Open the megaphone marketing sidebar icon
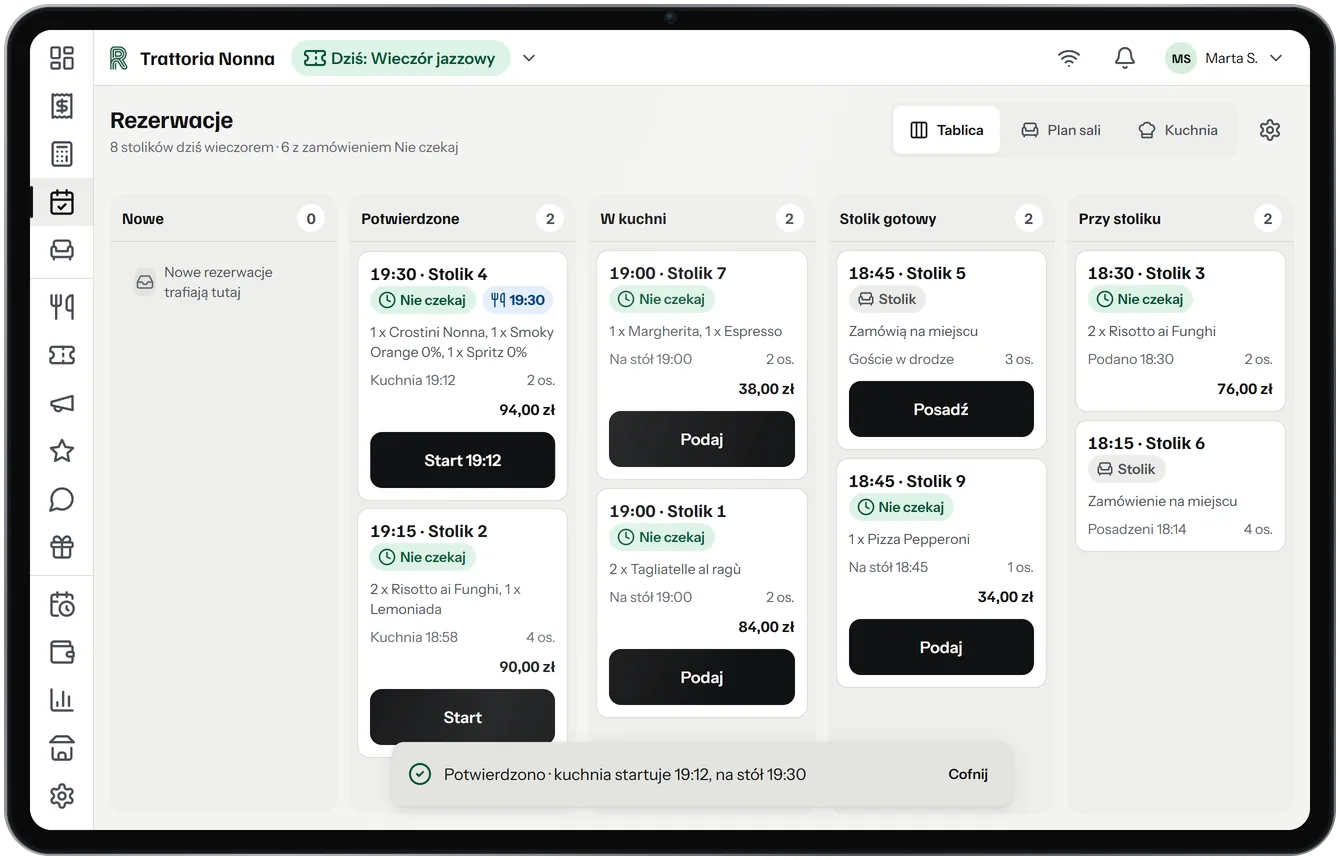The width and height of the screenshot is (1340, 860). point(62,403)
